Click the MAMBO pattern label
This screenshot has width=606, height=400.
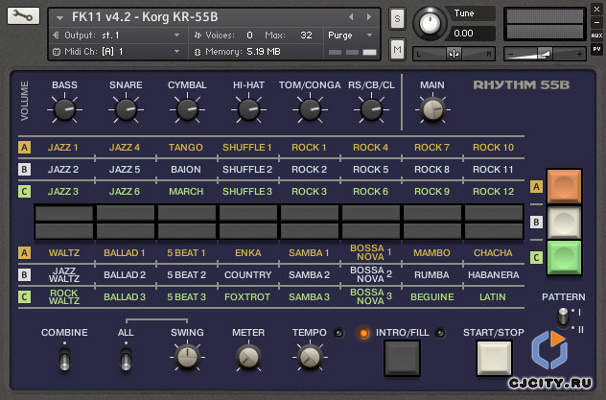coord(432,253)
